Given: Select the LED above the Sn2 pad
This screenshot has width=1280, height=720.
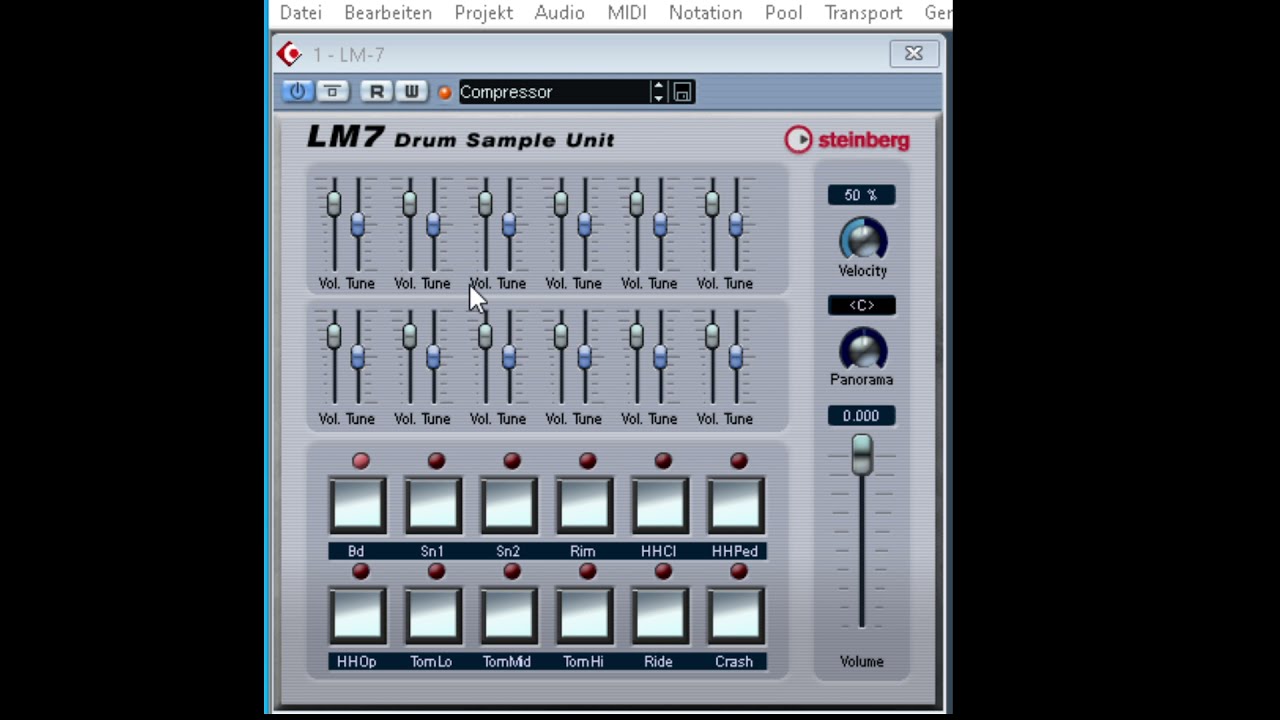Looking at the screenshot, I should coord(512,461).
